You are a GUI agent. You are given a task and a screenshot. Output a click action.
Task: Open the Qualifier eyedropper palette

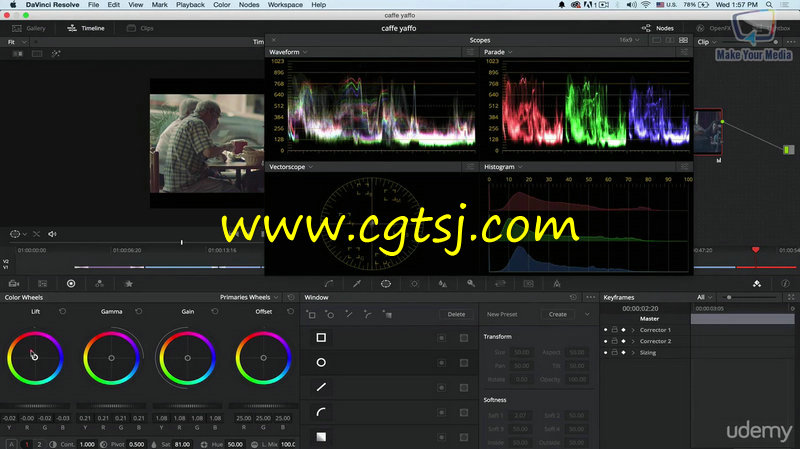(357, 284)
